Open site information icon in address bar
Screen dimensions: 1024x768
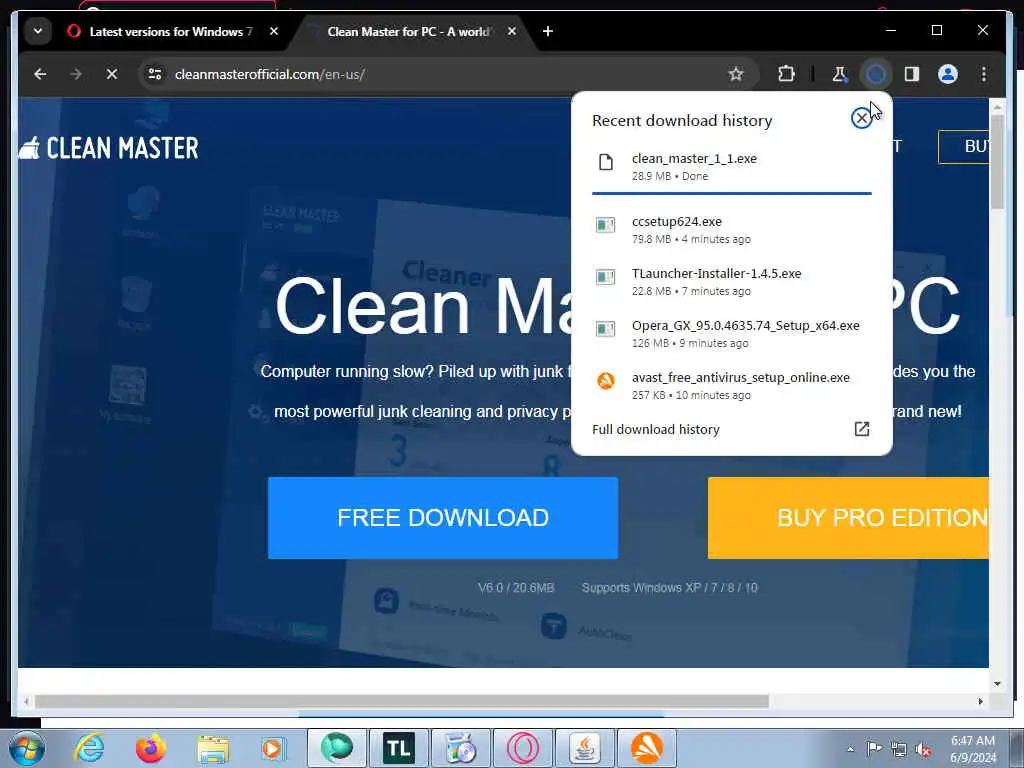[155, 74]
